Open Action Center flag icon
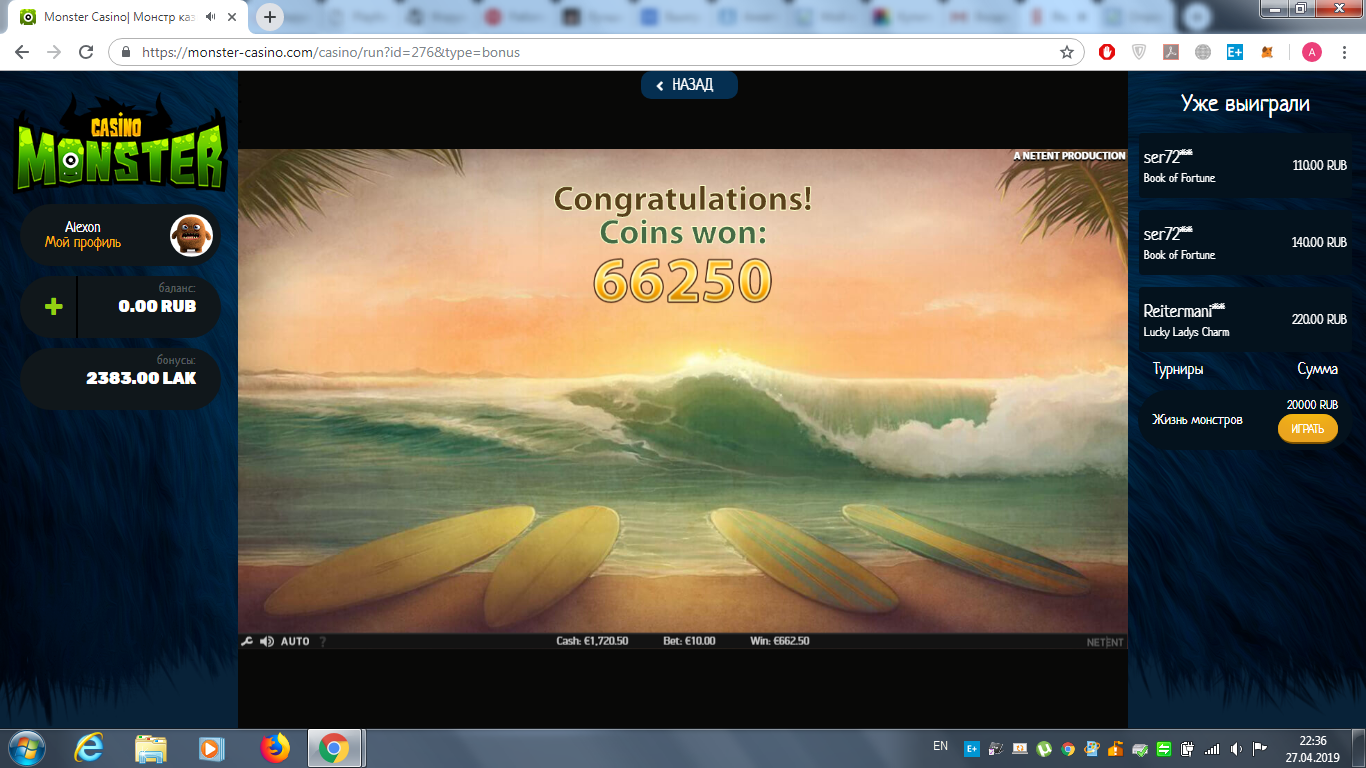 point(1260,748)
